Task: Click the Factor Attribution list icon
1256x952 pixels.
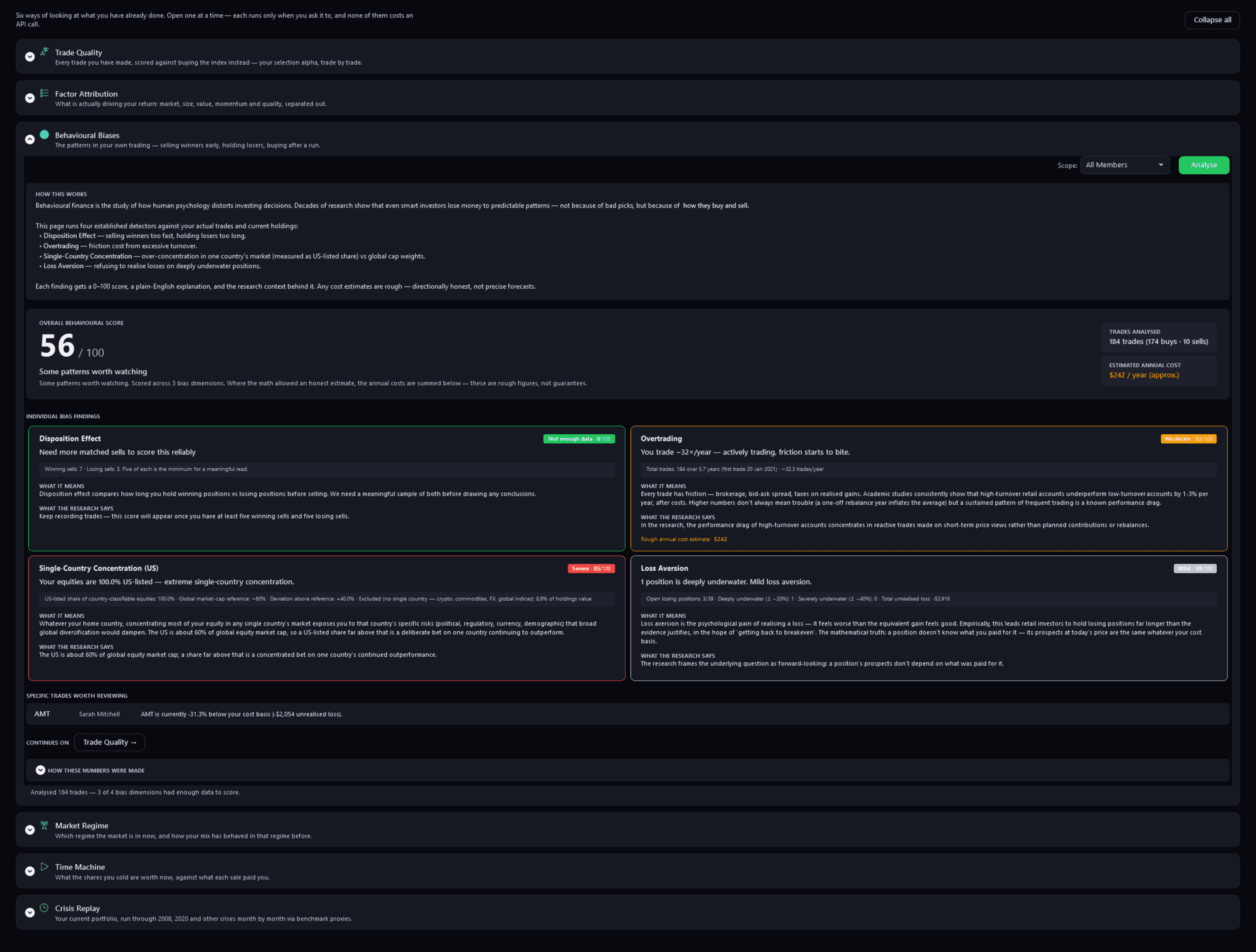Action: coord(44,93)
